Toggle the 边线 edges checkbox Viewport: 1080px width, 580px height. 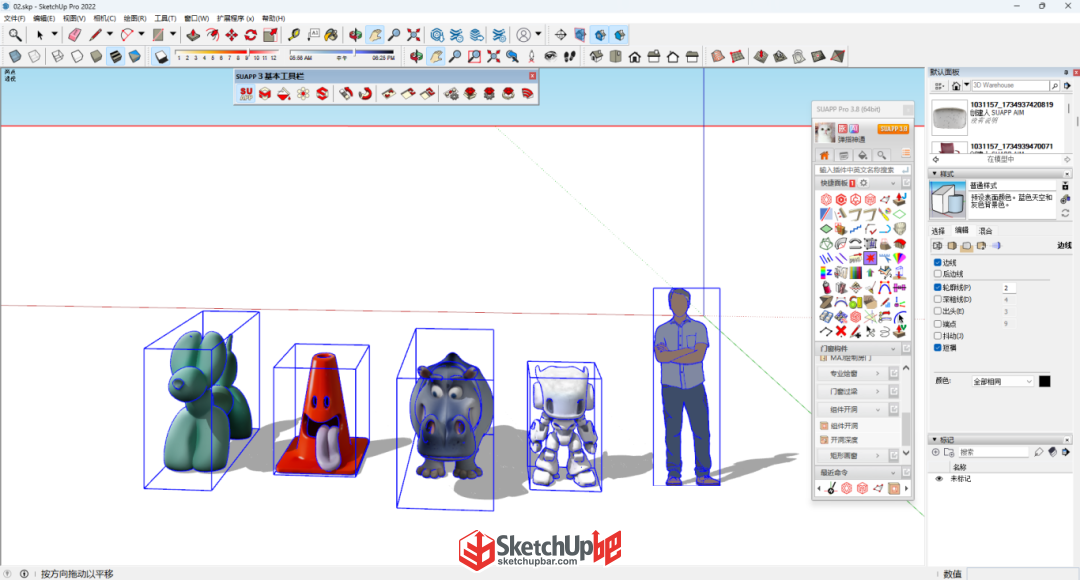[937, 262]
